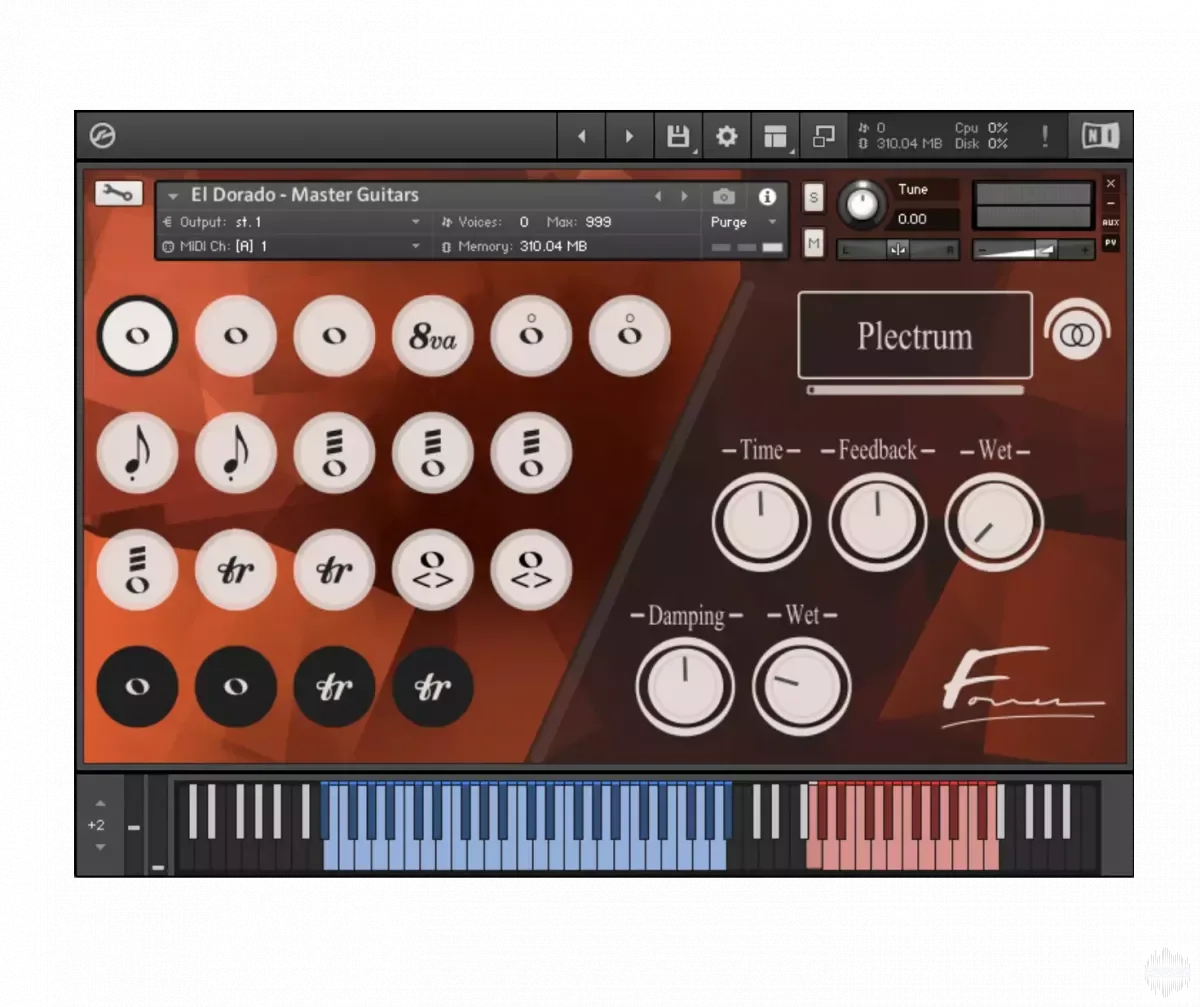Select the last dark trill (tr) articulation
Image resolution: width=1200 pixels, height=1007 pixels.
(432, 687)
